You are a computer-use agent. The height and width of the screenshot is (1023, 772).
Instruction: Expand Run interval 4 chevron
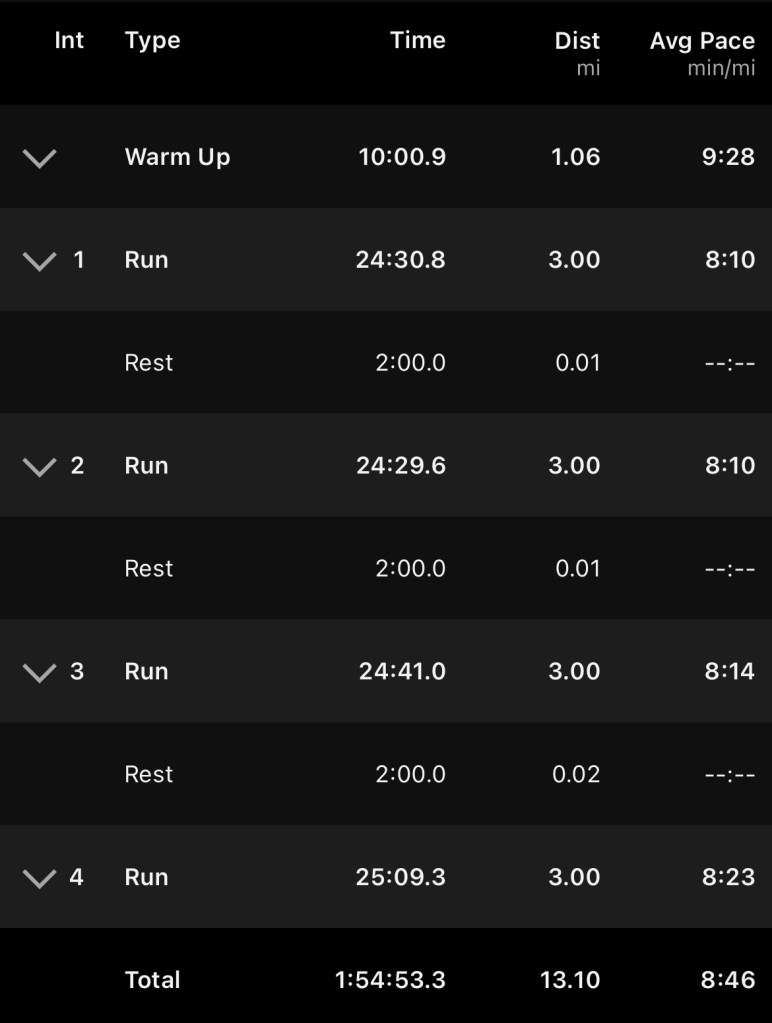[39, 879]
